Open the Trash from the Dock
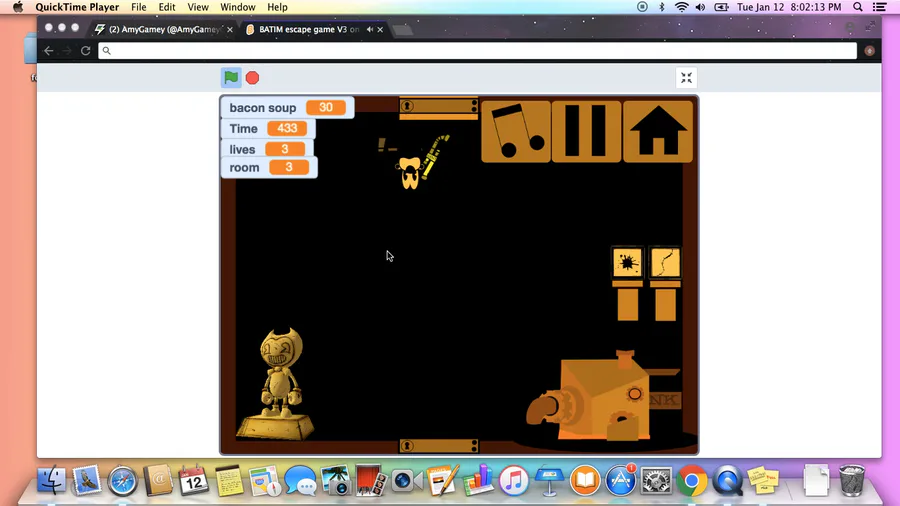The height and width of the screenshot is (506, 900). pos(852,480)
